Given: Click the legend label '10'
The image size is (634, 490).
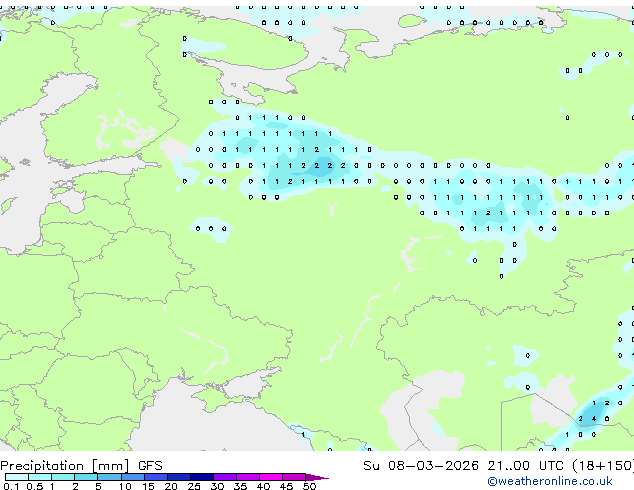Looking at the screenshot, I should click(125, 486).
